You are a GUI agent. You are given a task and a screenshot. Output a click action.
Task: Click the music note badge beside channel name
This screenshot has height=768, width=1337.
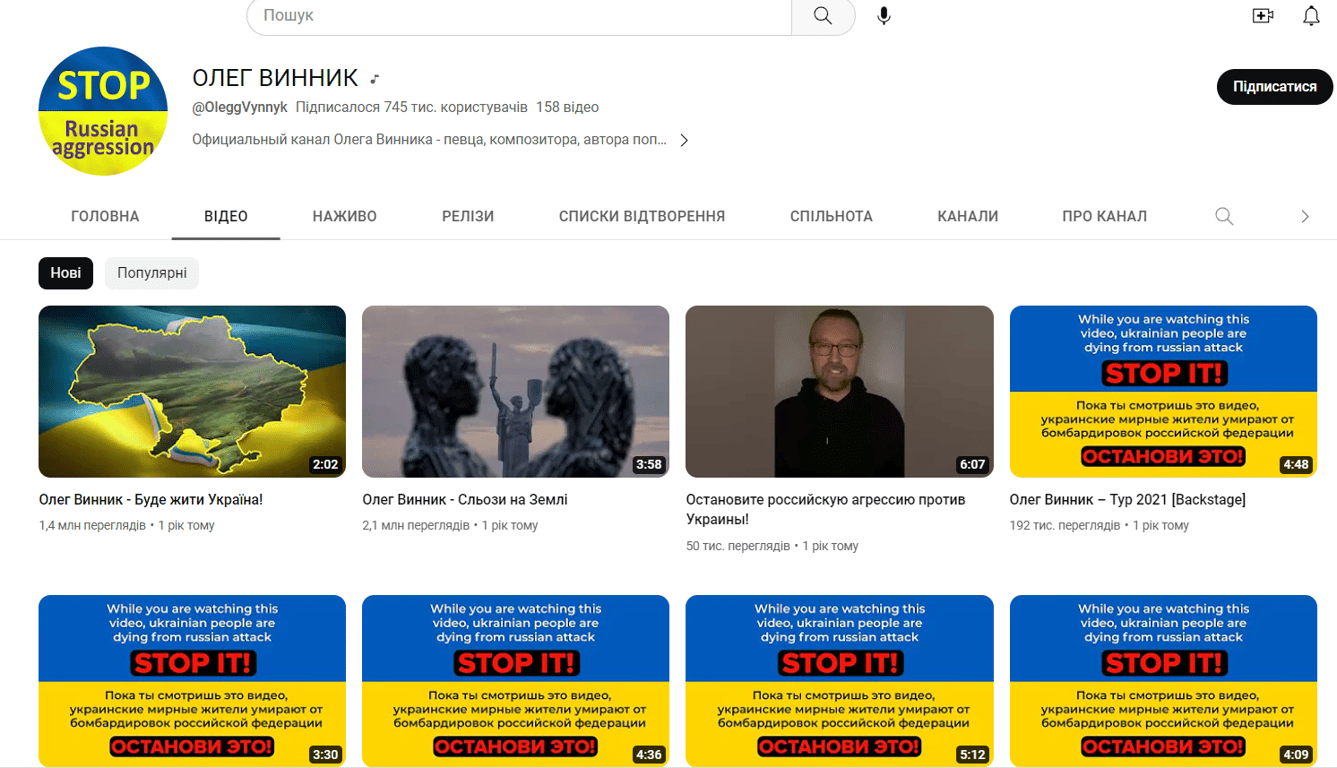374,79
